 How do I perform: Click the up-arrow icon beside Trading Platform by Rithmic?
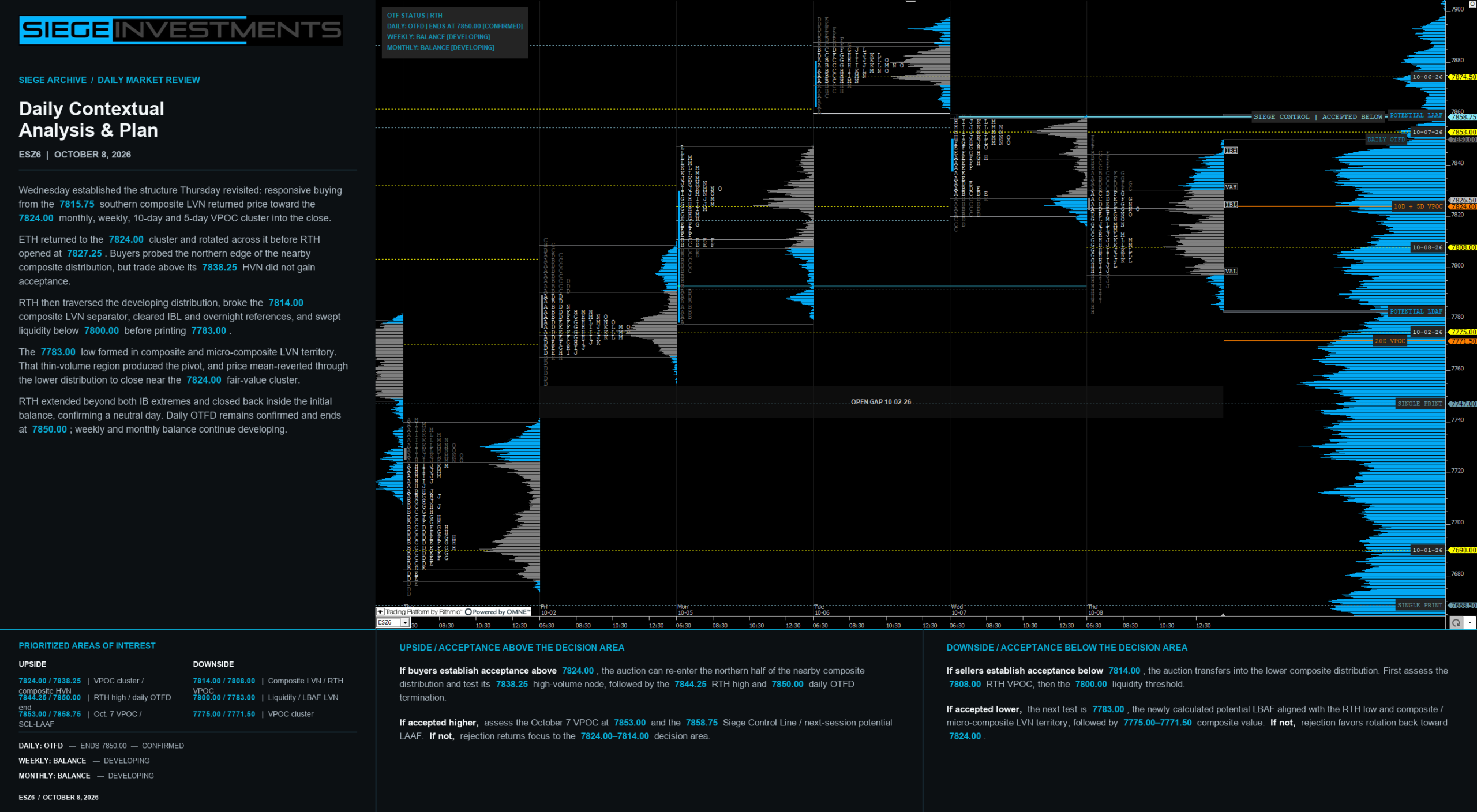tap(380, 612)
